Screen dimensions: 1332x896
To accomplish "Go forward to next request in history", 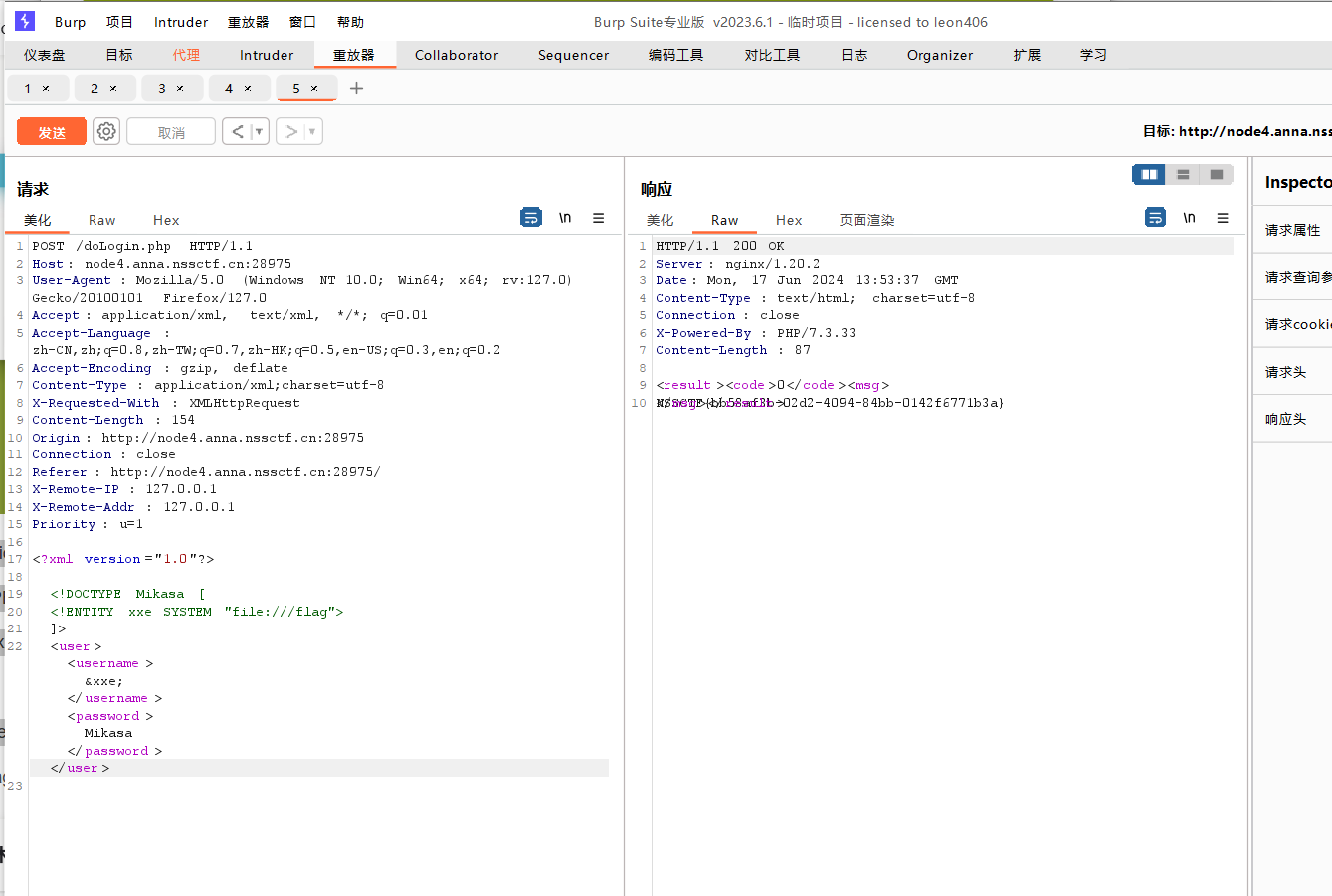I will pos(290,131).
